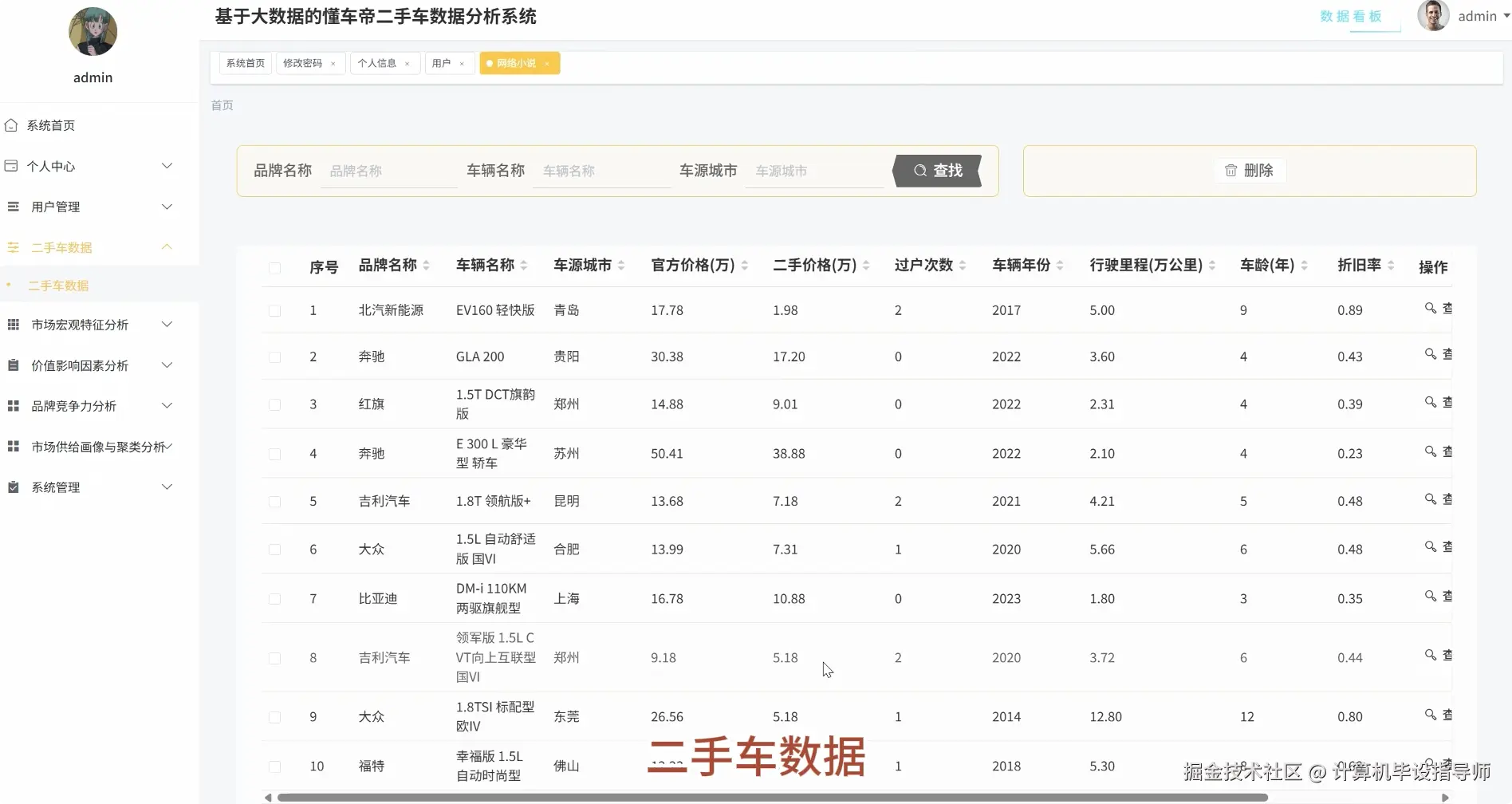This screenshot has width=1512, height=804.
Task: Click the view icon in row 5 吉利汽车 昆明
Action: pos(1431,499)
